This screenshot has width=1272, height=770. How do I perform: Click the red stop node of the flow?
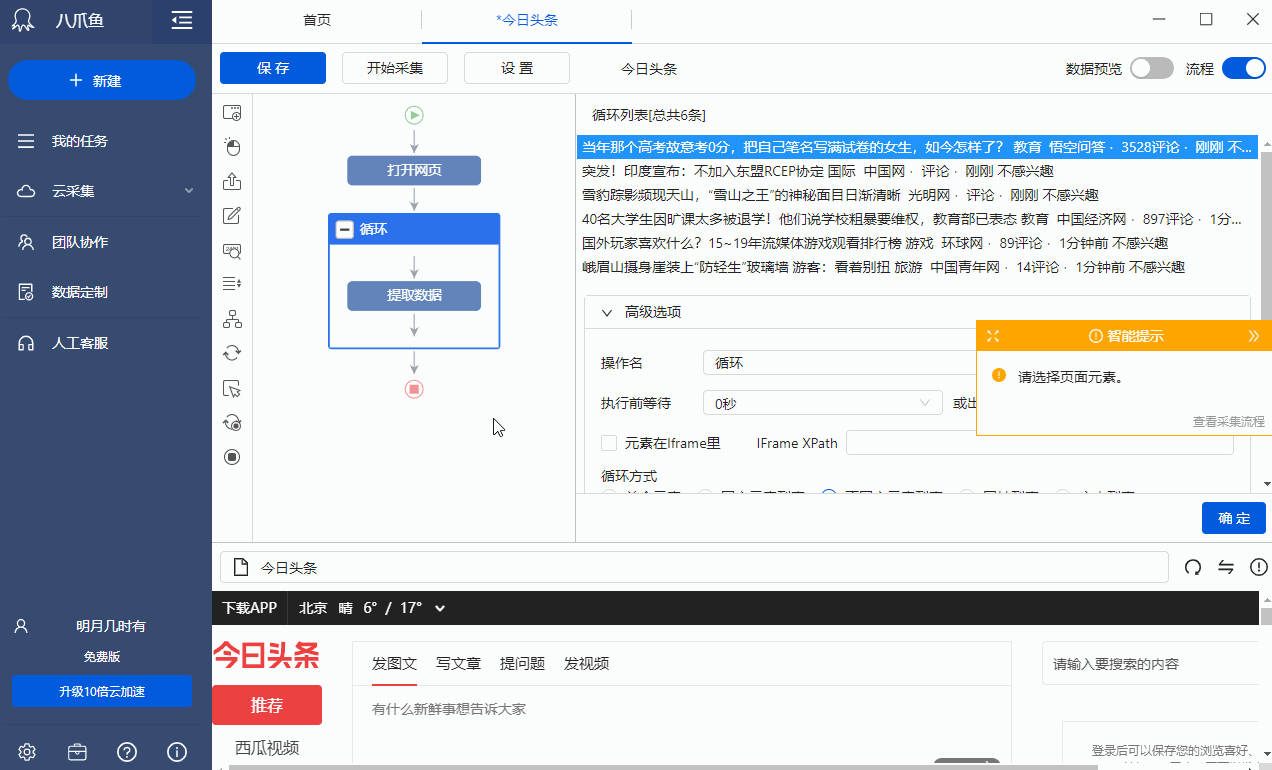pos(414,389)
